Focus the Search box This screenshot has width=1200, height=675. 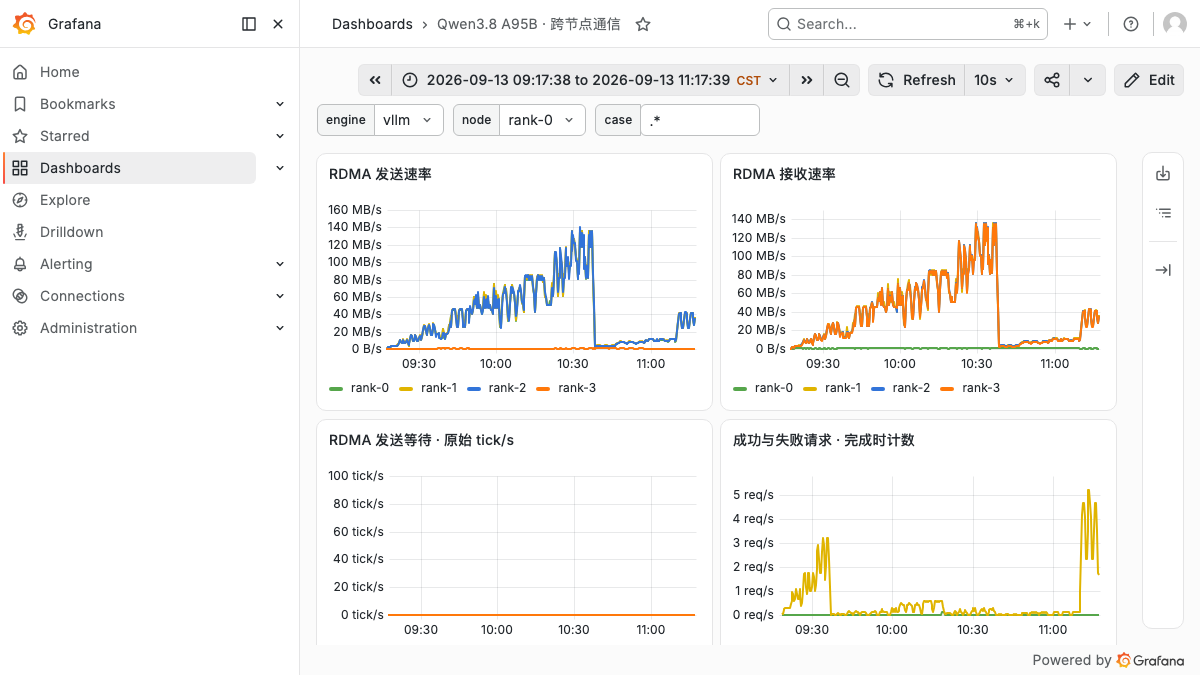tap(908, 24)
